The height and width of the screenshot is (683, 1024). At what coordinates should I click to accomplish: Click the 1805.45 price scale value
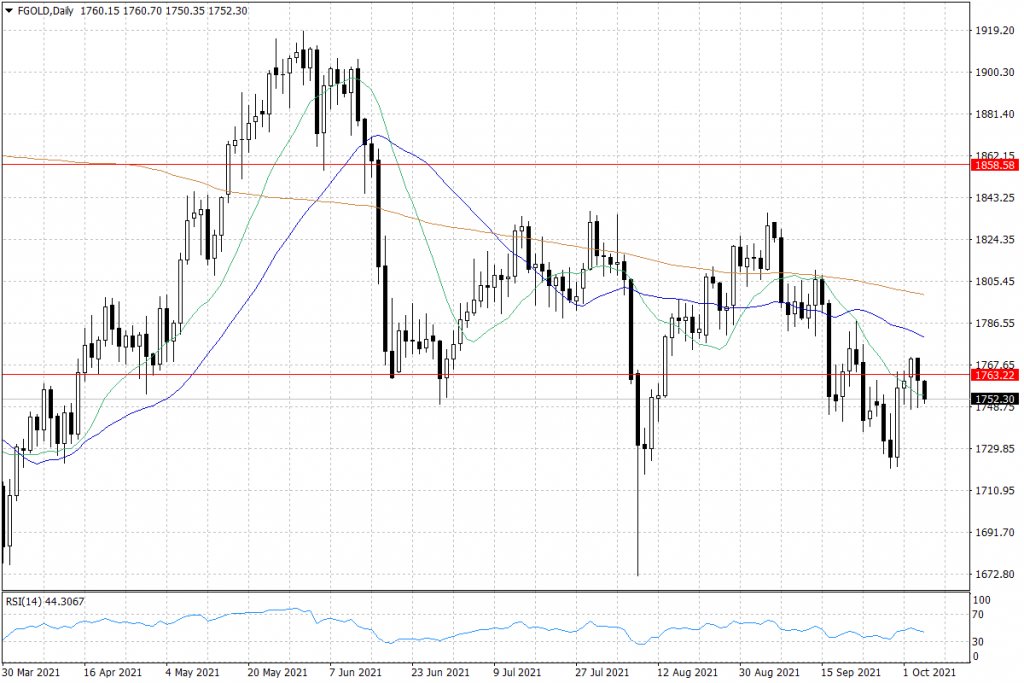click(x=995, y=281)
